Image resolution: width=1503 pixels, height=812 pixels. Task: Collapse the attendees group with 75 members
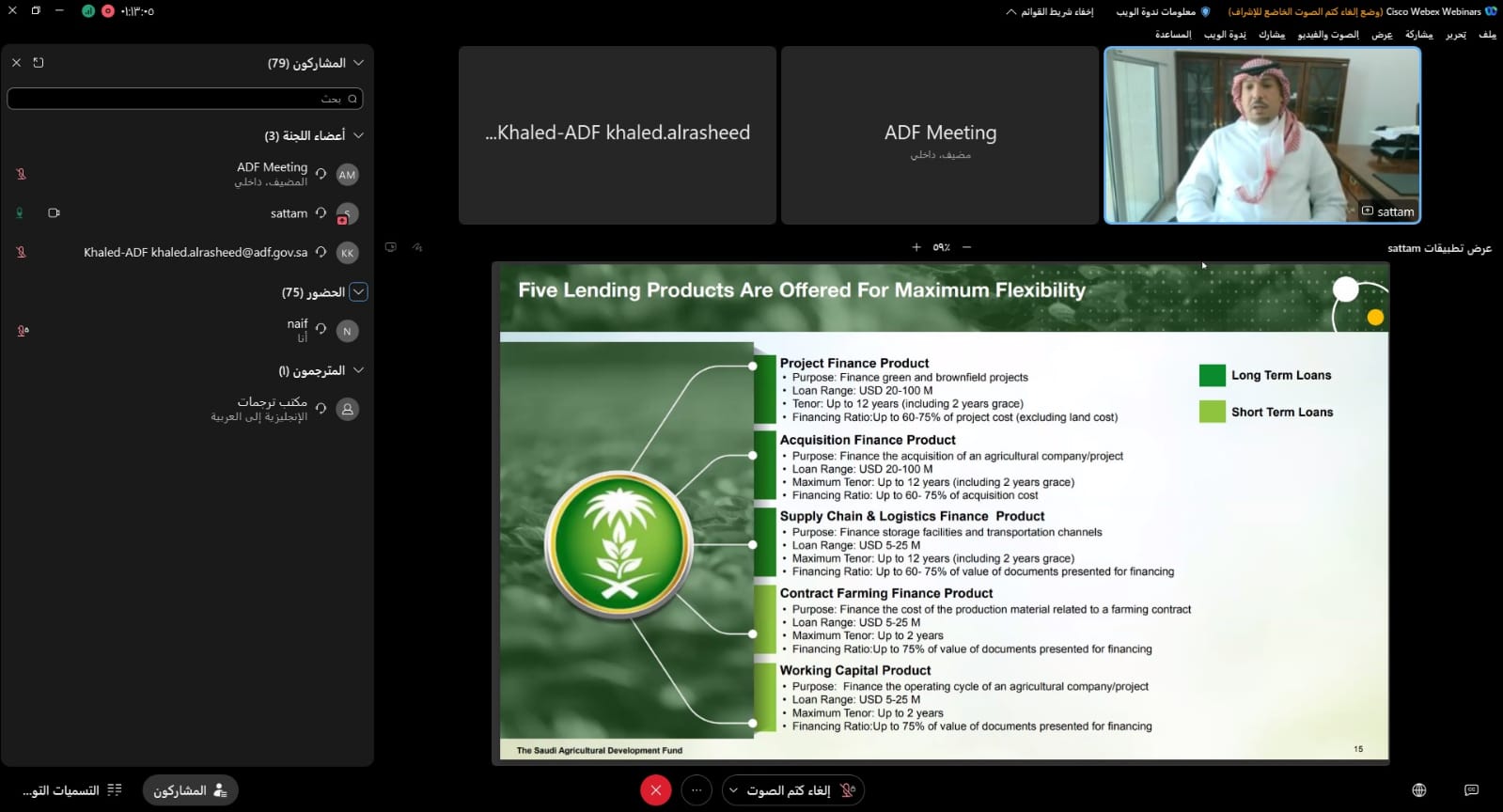tap(358, 292)
